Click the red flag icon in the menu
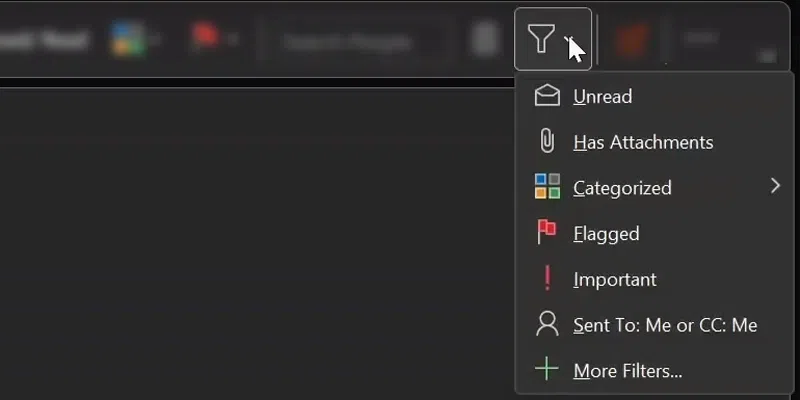 pos(547,232)
